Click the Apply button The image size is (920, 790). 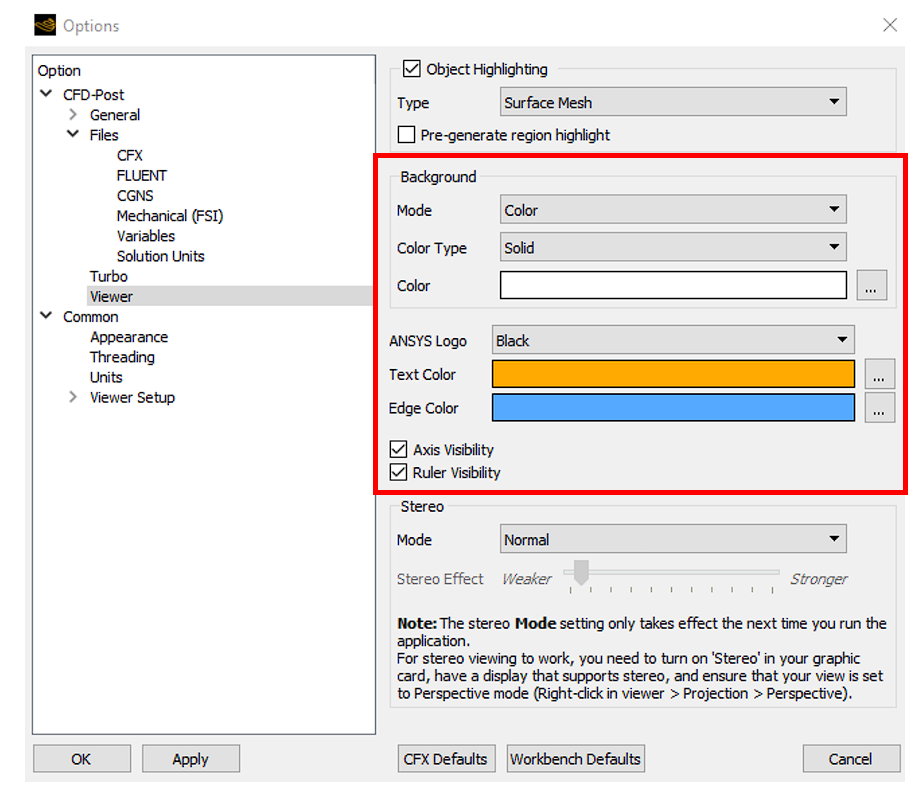[191, 759]
